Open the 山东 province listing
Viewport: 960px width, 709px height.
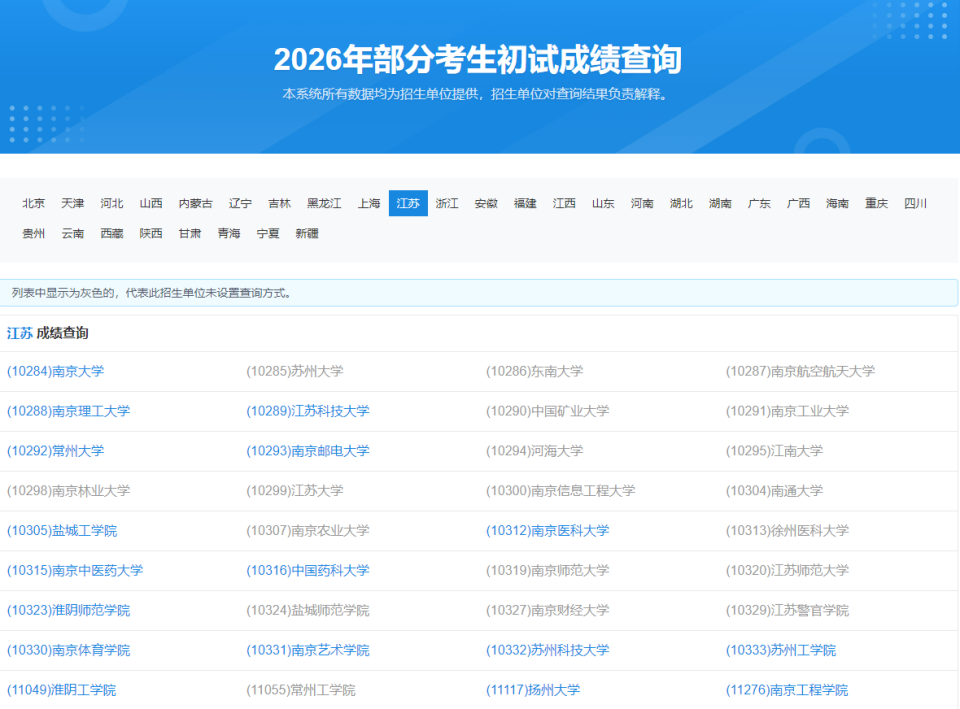[602, 202]
